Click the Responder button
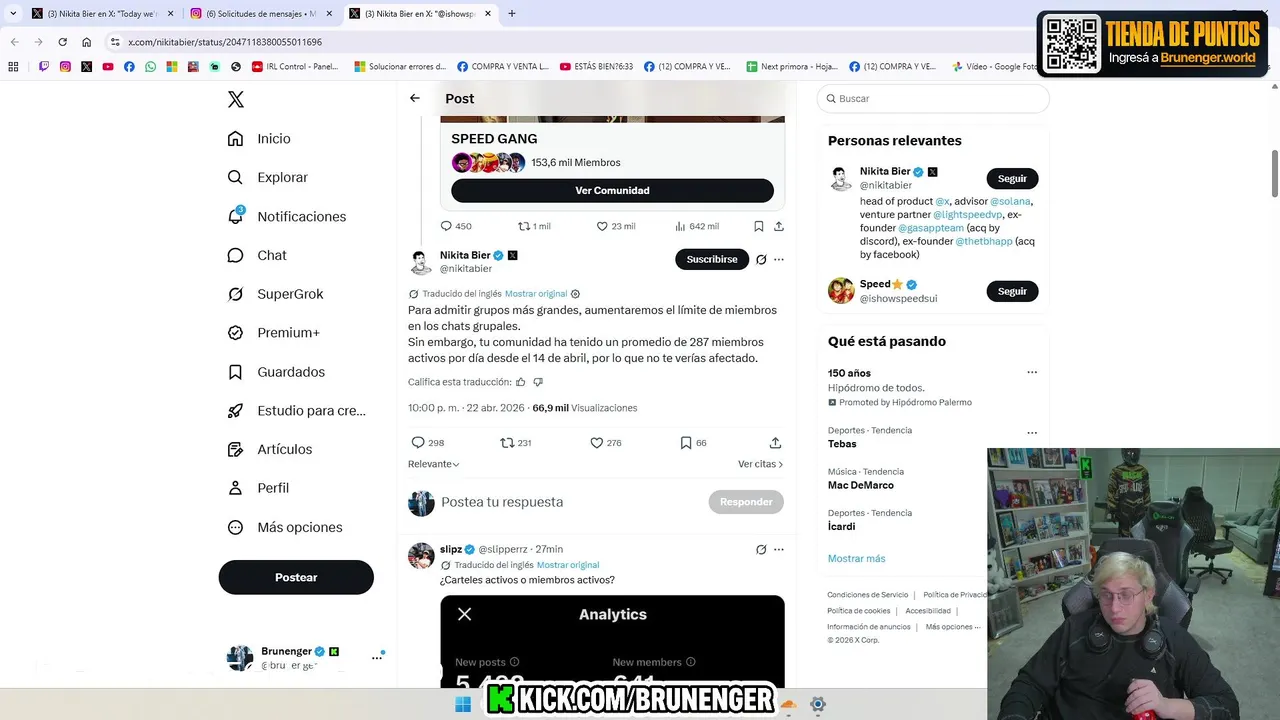The image size is (1280, 720). (x=746, y=502)
